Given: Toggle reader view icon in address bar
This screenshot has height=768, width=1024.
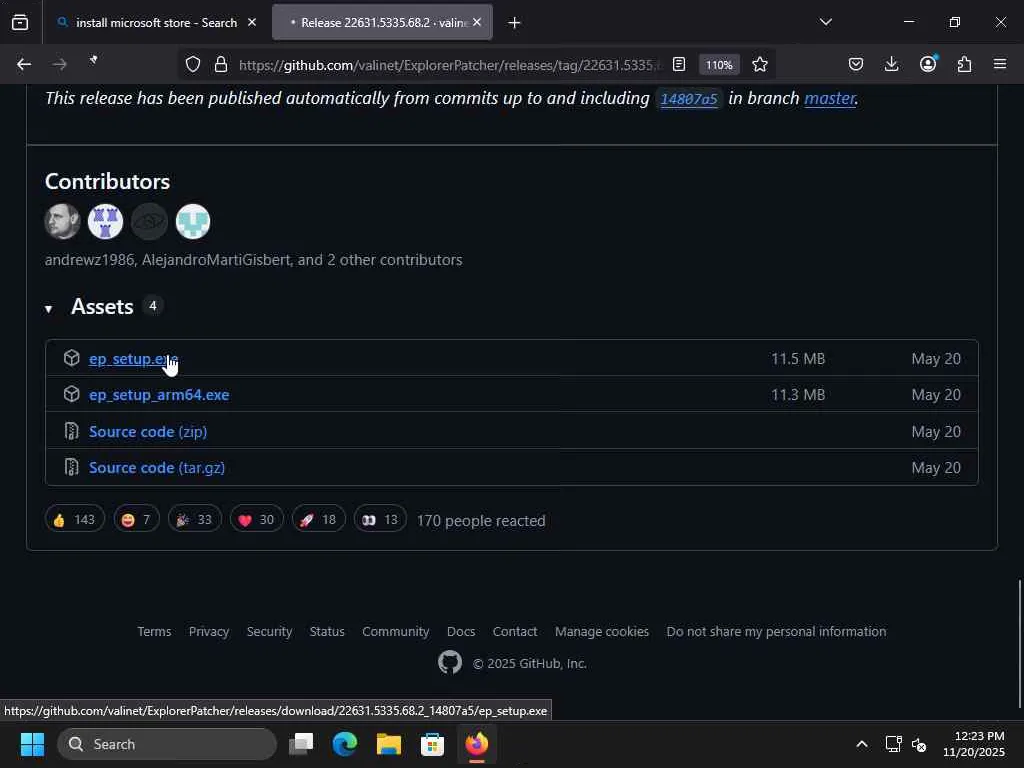Looking at the screenshot, I should 679,64.
